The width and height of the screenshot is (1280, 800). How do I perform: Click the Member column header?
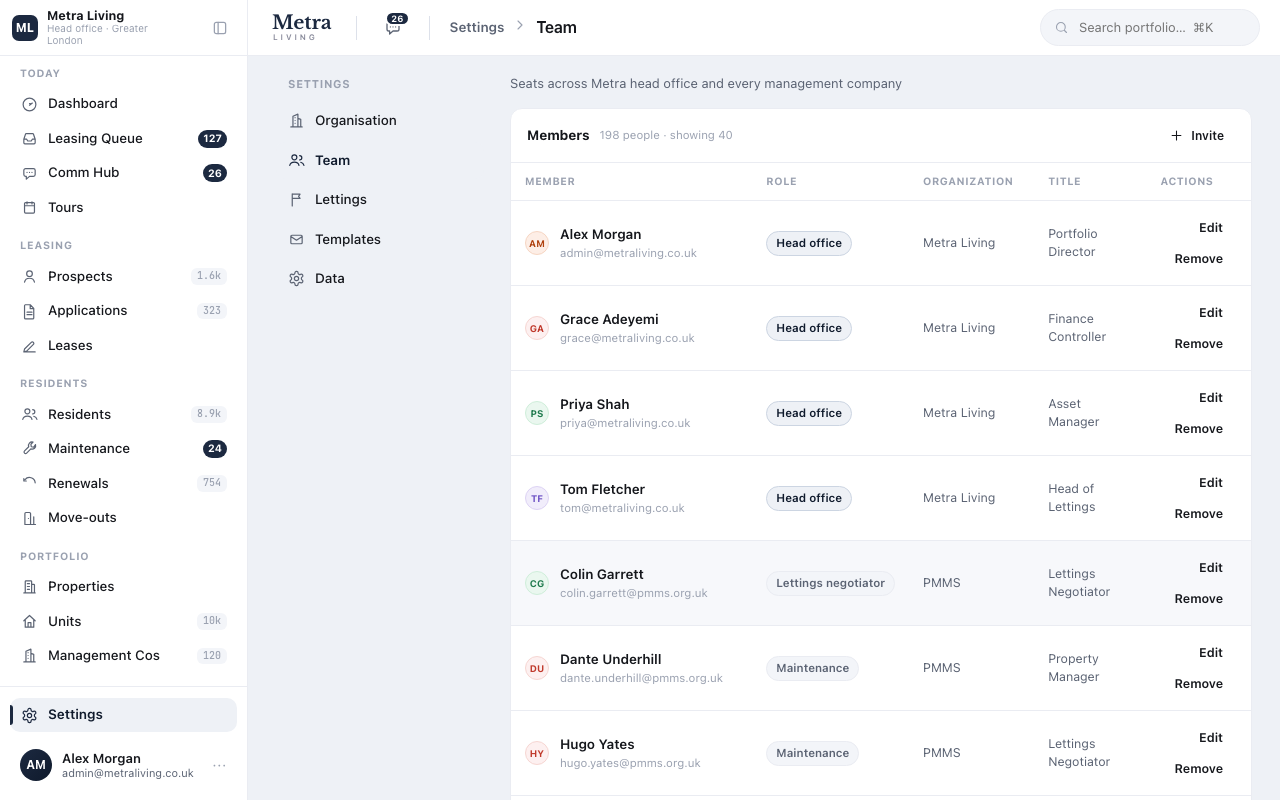click(x=550, y=182)
